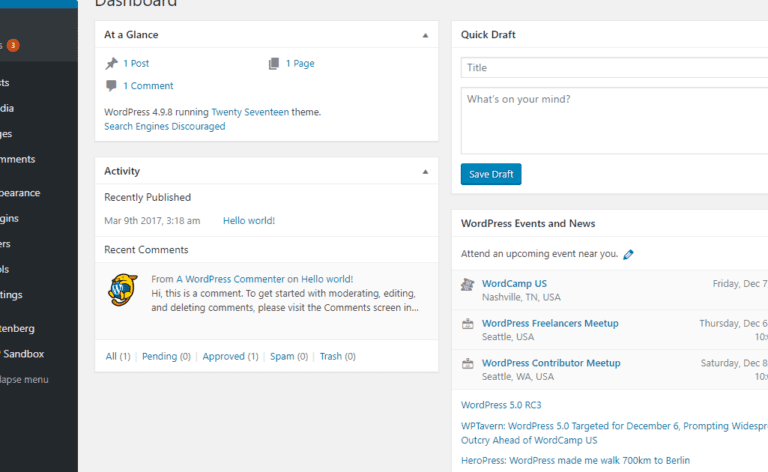768x472 pixels.
Task: Click the sidebar update count badge
Action: 13,45
